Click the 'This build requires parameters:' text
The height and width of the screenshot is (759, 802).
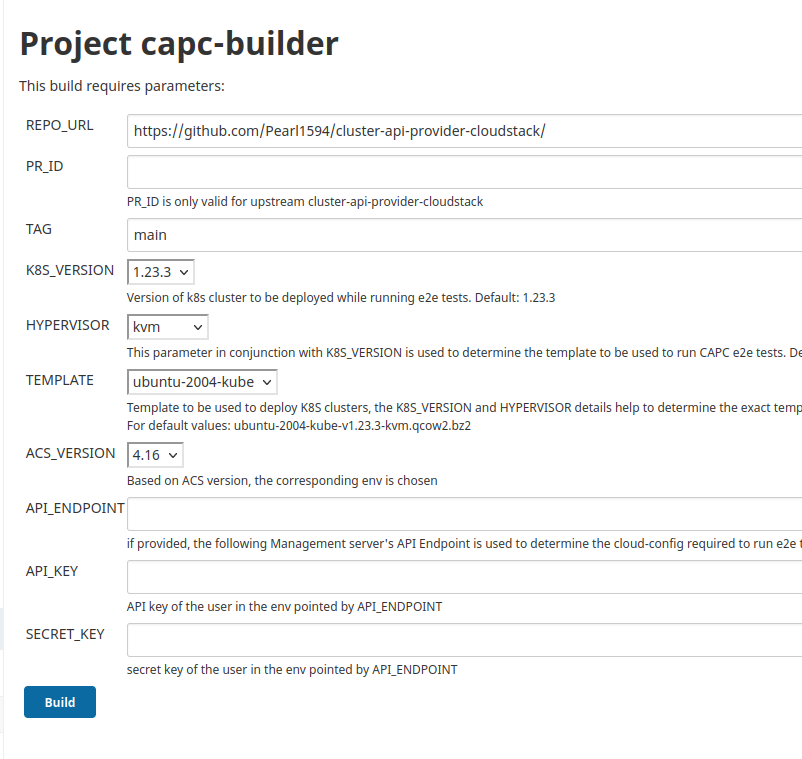click(122, 86)
